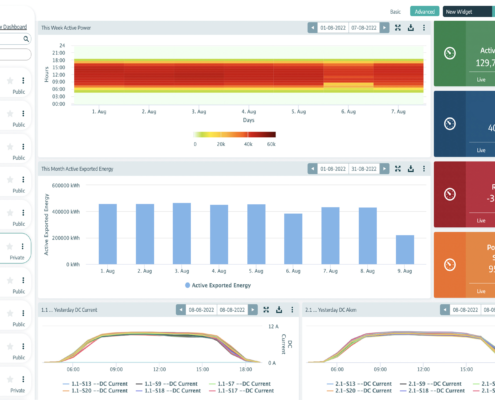495x400 pixels.
Task: Toggle 2.1-S18 DC Current legend series
Action: pyautogui.click(x=432, y=390)
